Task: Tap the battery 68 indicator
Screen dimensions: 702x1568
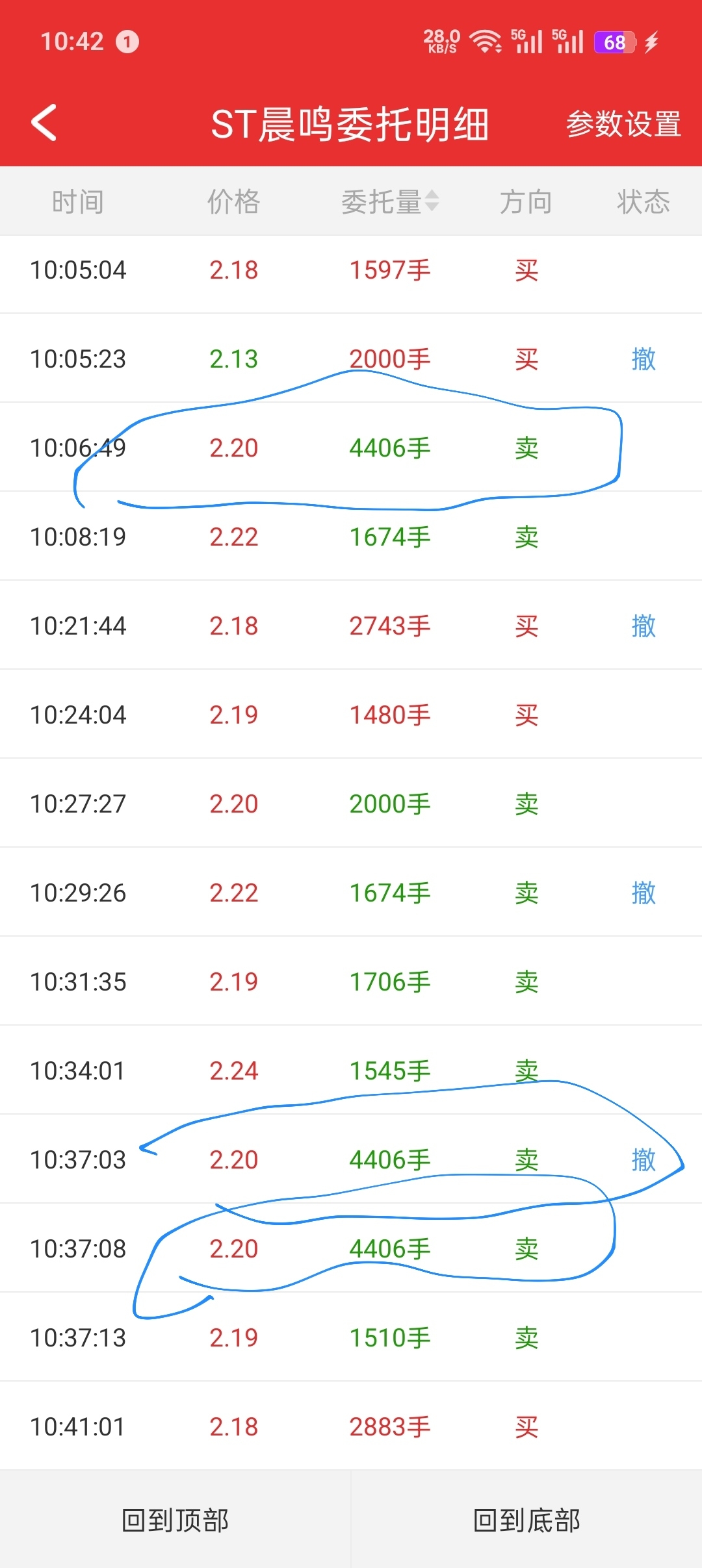Action: pos(615,42)
